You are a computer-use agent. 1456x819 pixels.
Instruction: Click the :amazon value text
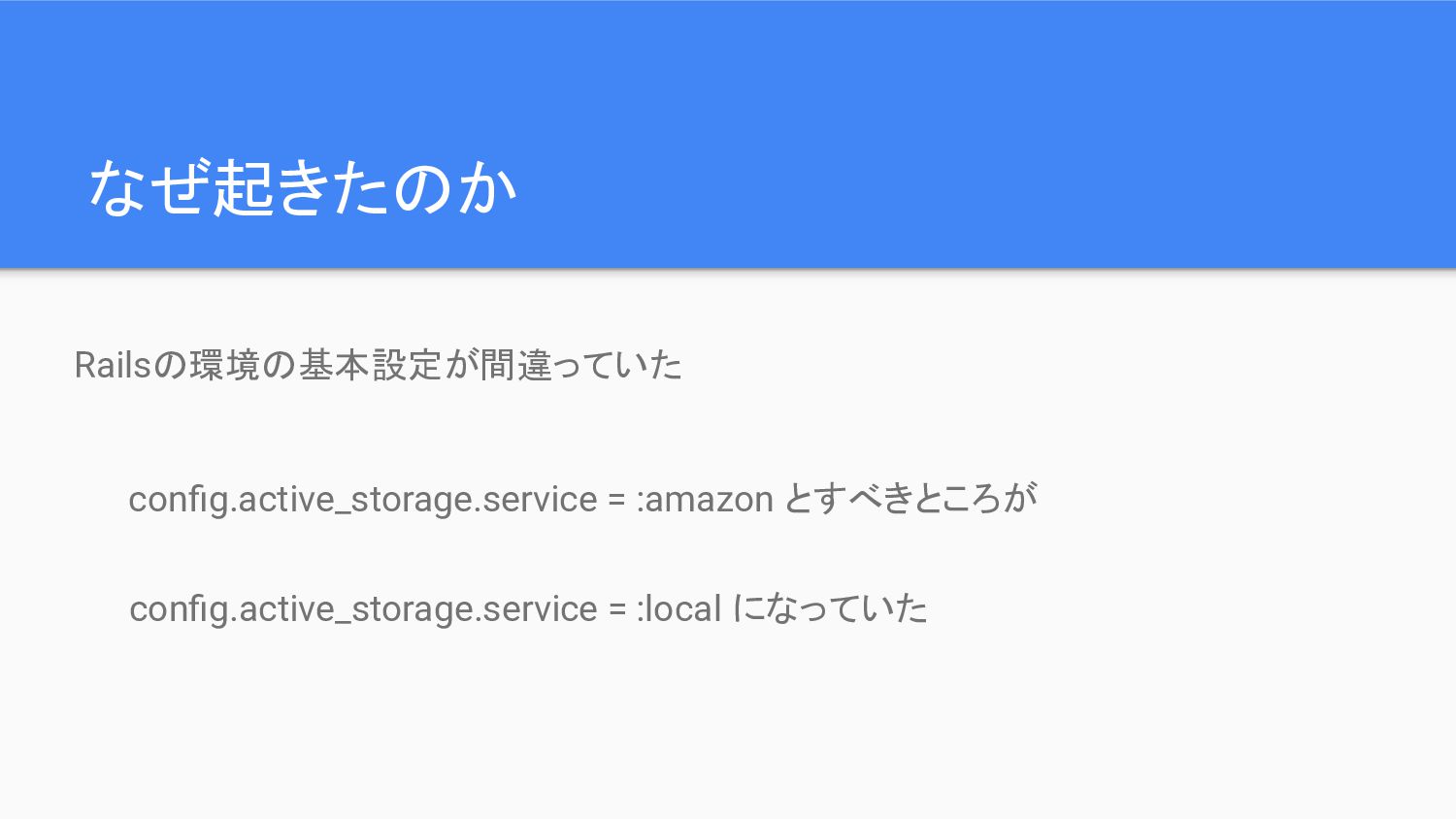point(705,500)
